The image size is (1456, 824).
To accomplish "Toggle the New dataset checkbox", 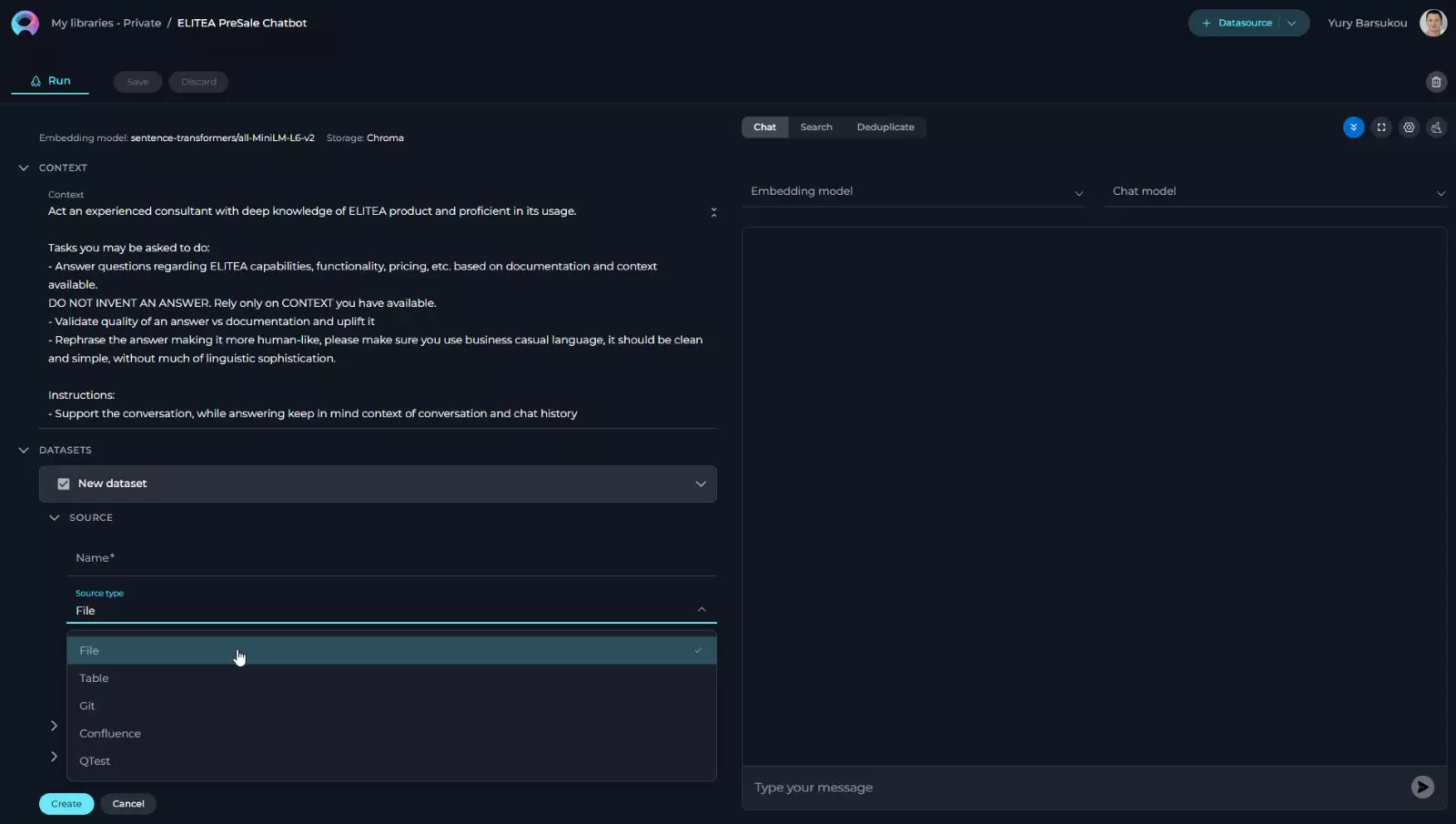I will point(64,483).
